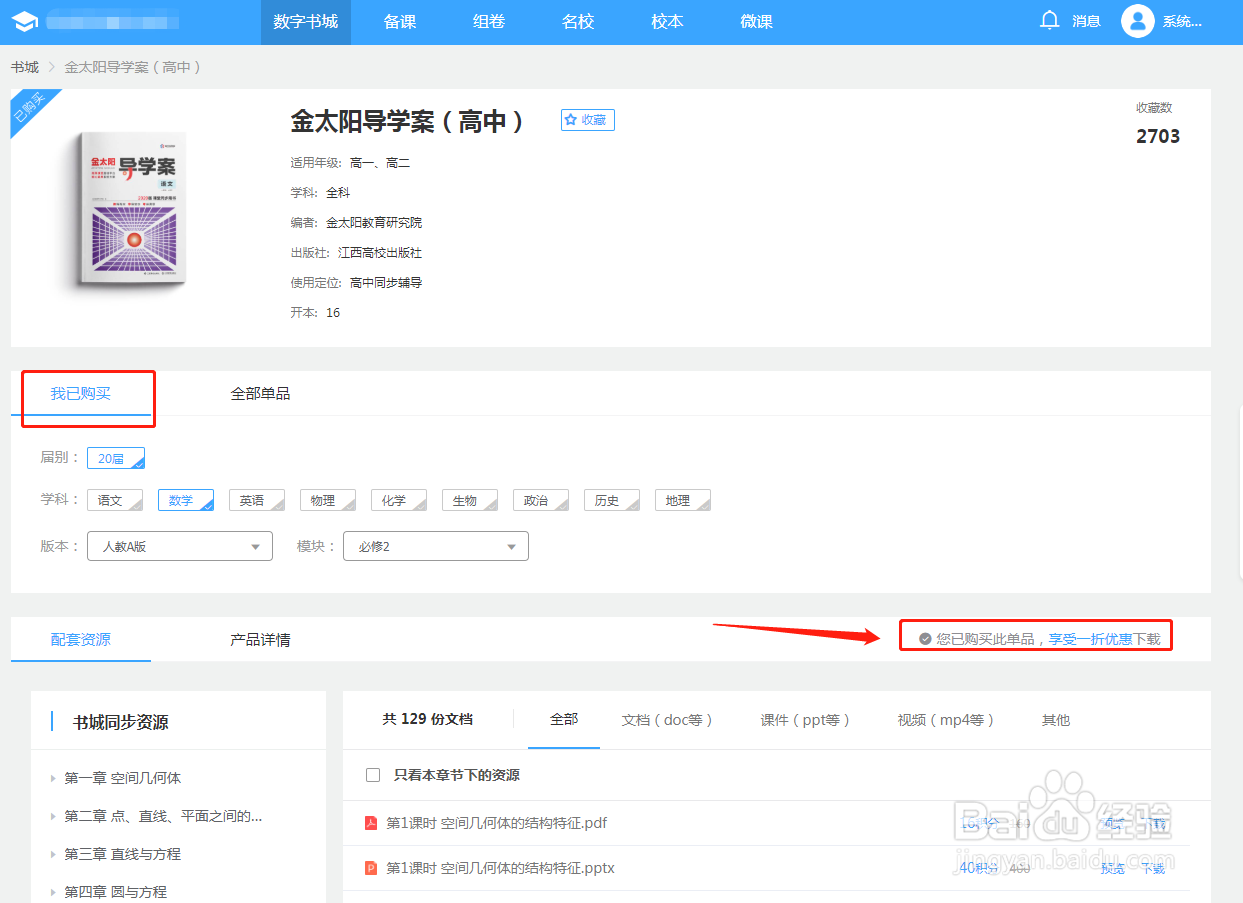Open the 名校 nav item

(x=578, y=22)
